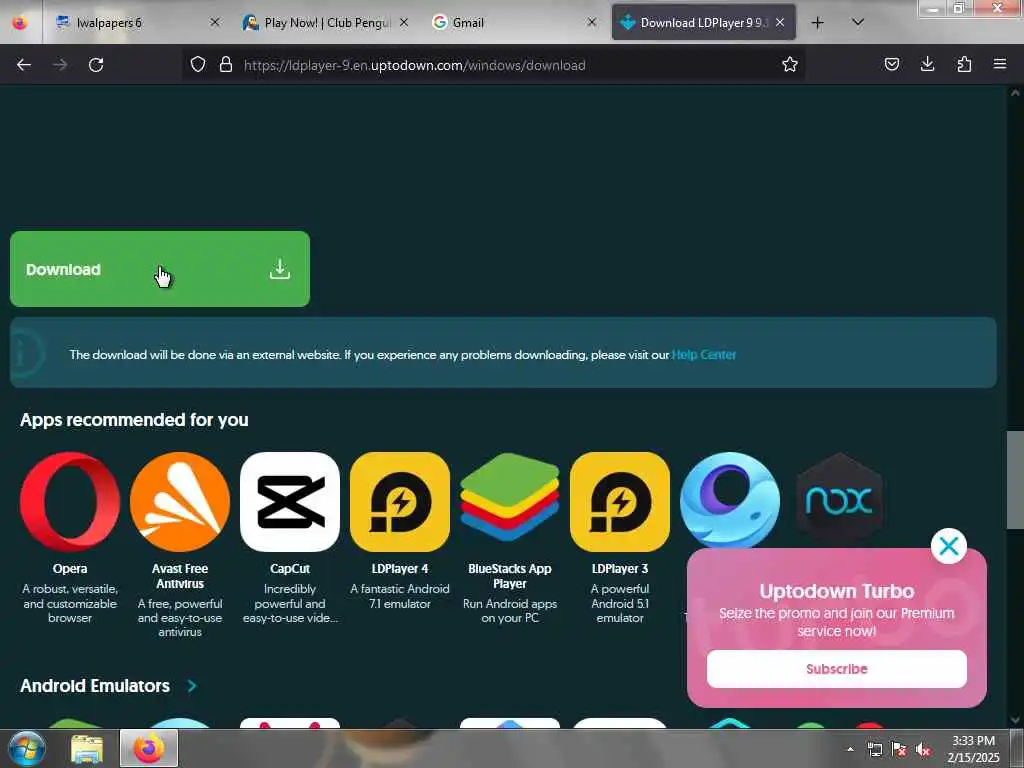The height and width of the screenshot is (768, 1024).
Task: Reload the current page
Action: 96,65
